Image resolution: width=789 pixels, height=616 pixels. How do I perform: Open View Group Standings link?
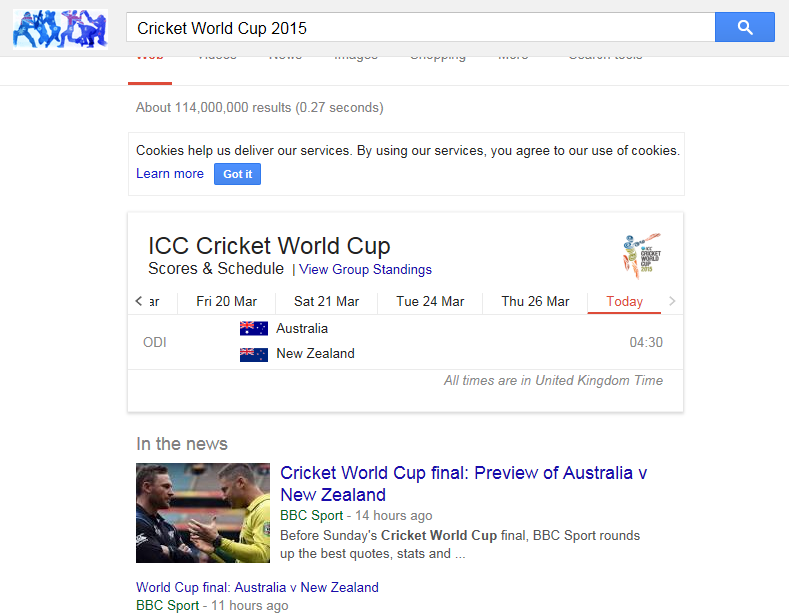coord(365,270)
